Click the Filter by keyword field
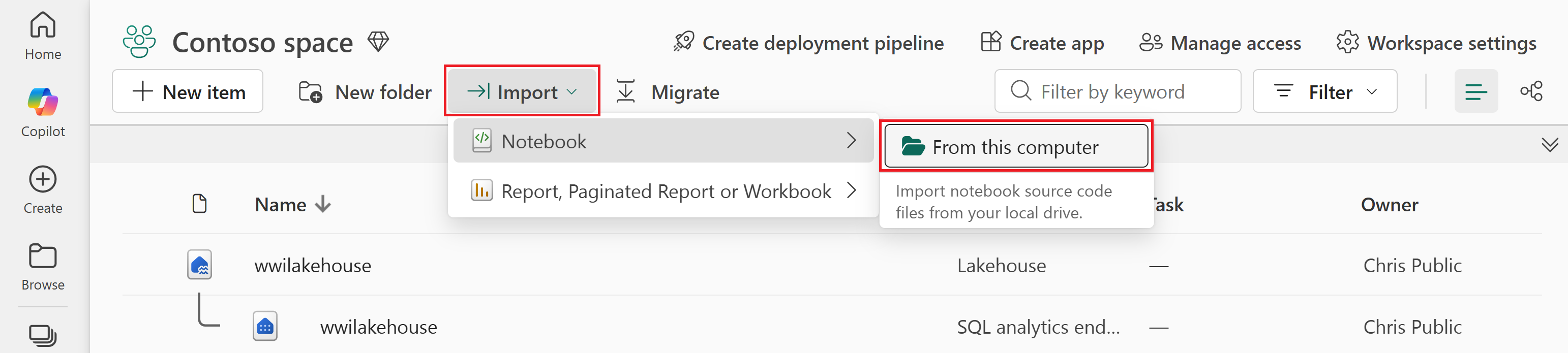The image size is (1568, 353). pos(1118,92)
